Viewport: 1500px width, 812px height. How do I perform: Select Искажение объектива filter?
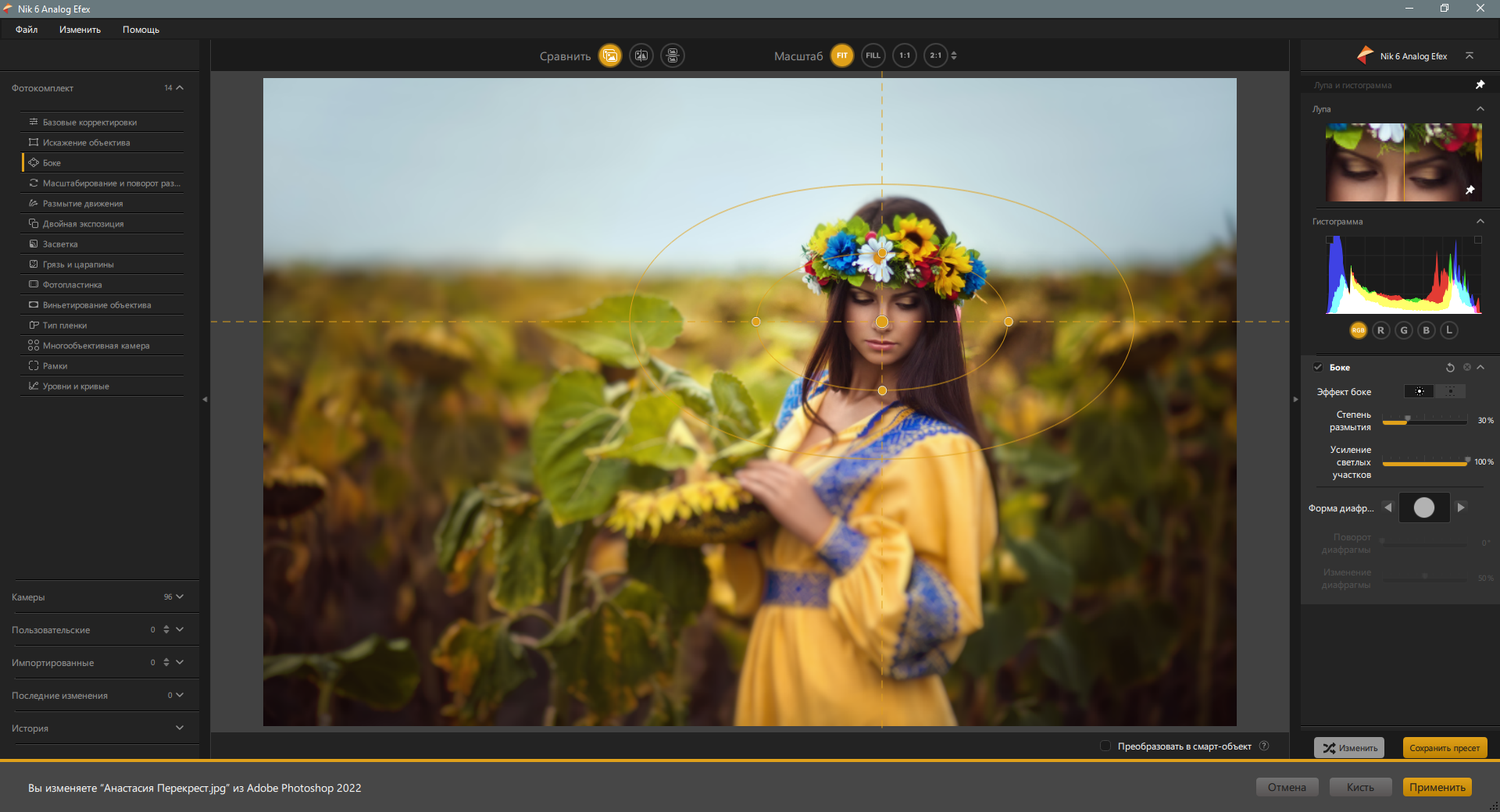(x=102, y=142)
